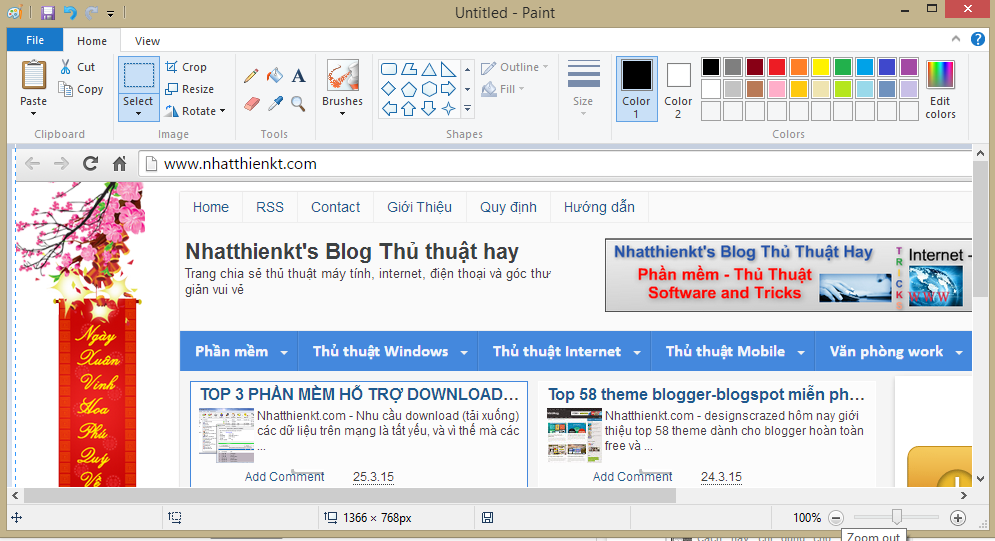This screenshot has width=995, height=541.
Task: Pick the green color swatch
Action: [x=843, y=67]
